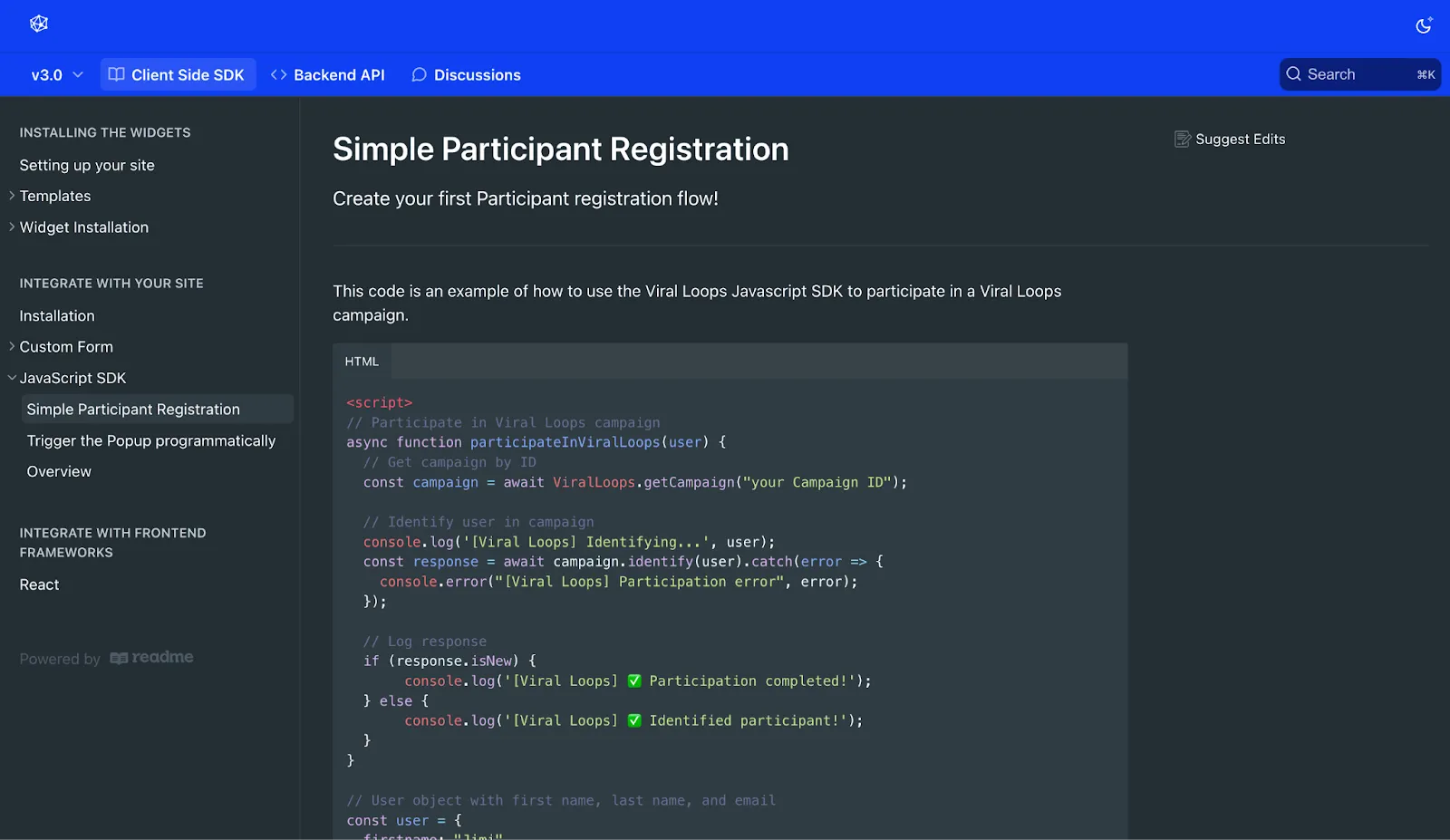Open the Widget Installation sidebar item

point(84,227)
